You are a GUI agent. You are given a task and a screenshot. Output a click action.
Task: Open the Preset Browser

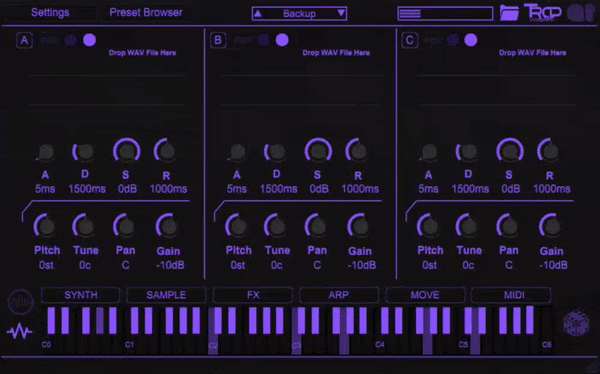pyautogui.click(x=146, y=13)
